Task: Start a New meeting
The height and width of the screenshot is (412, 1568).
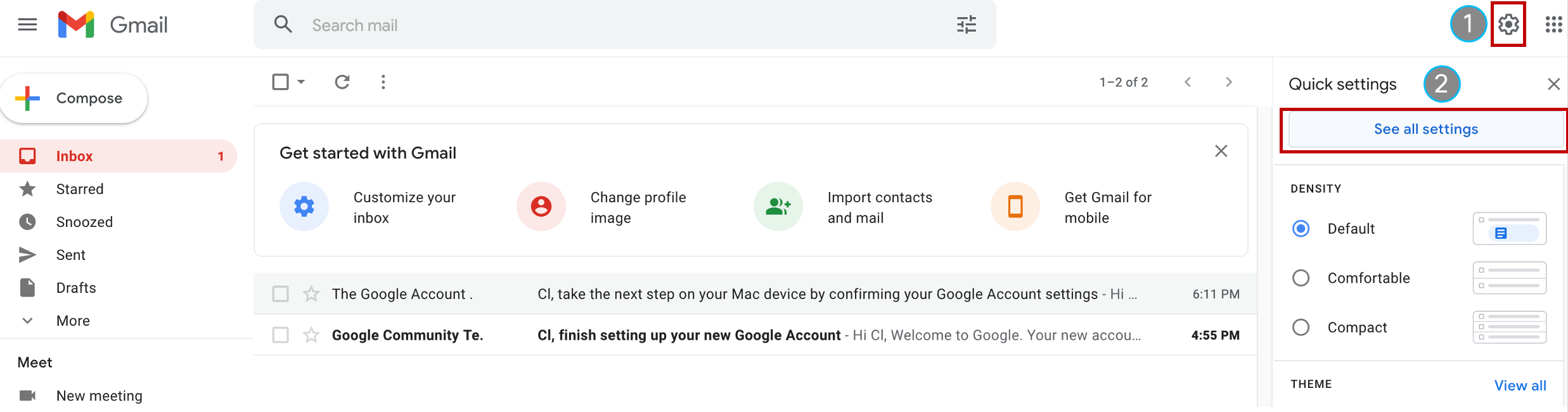Action: point(99,396)
